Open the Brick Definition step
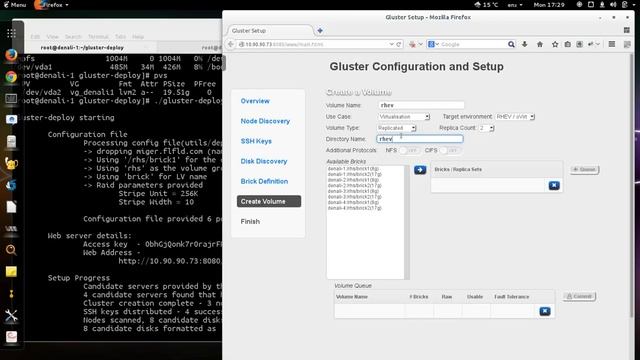Image resolution: width=640 pixels, height=360 pixels. [x=264, y=181]
